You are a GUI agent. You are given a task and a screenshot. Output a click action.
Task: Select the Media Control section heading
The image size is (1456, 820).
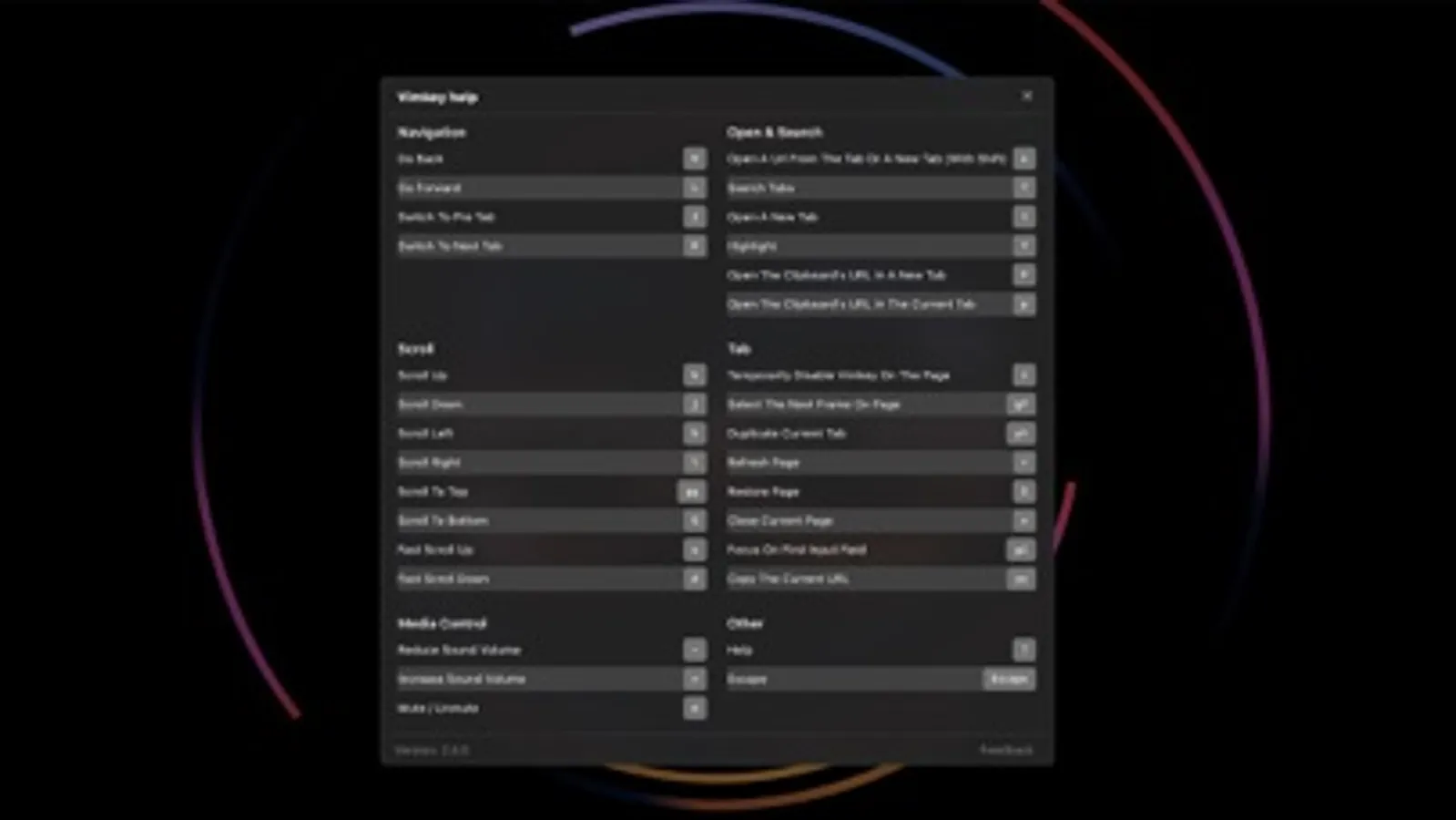[442, 624]
